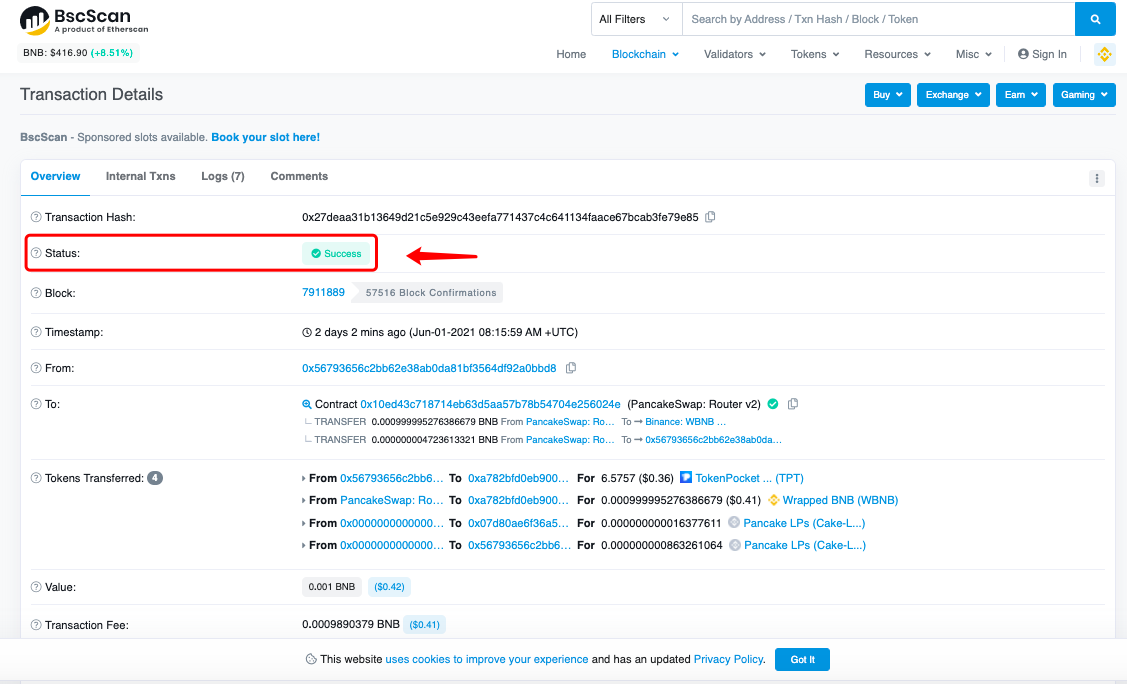Open the Privacy Policy link
1127x684 pixels.
pos(728,659)
